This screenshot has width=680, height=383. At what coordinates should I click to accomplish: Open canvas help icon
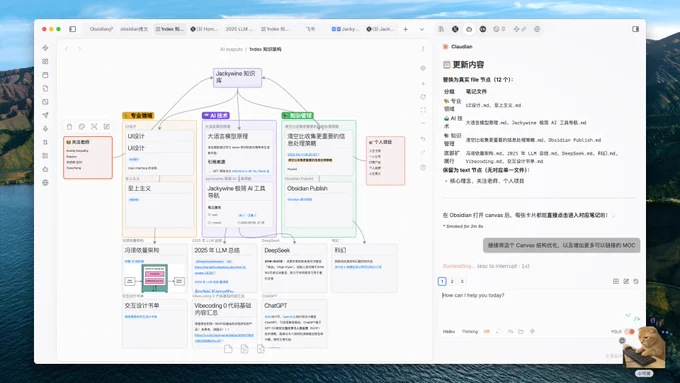coord(423,167)
